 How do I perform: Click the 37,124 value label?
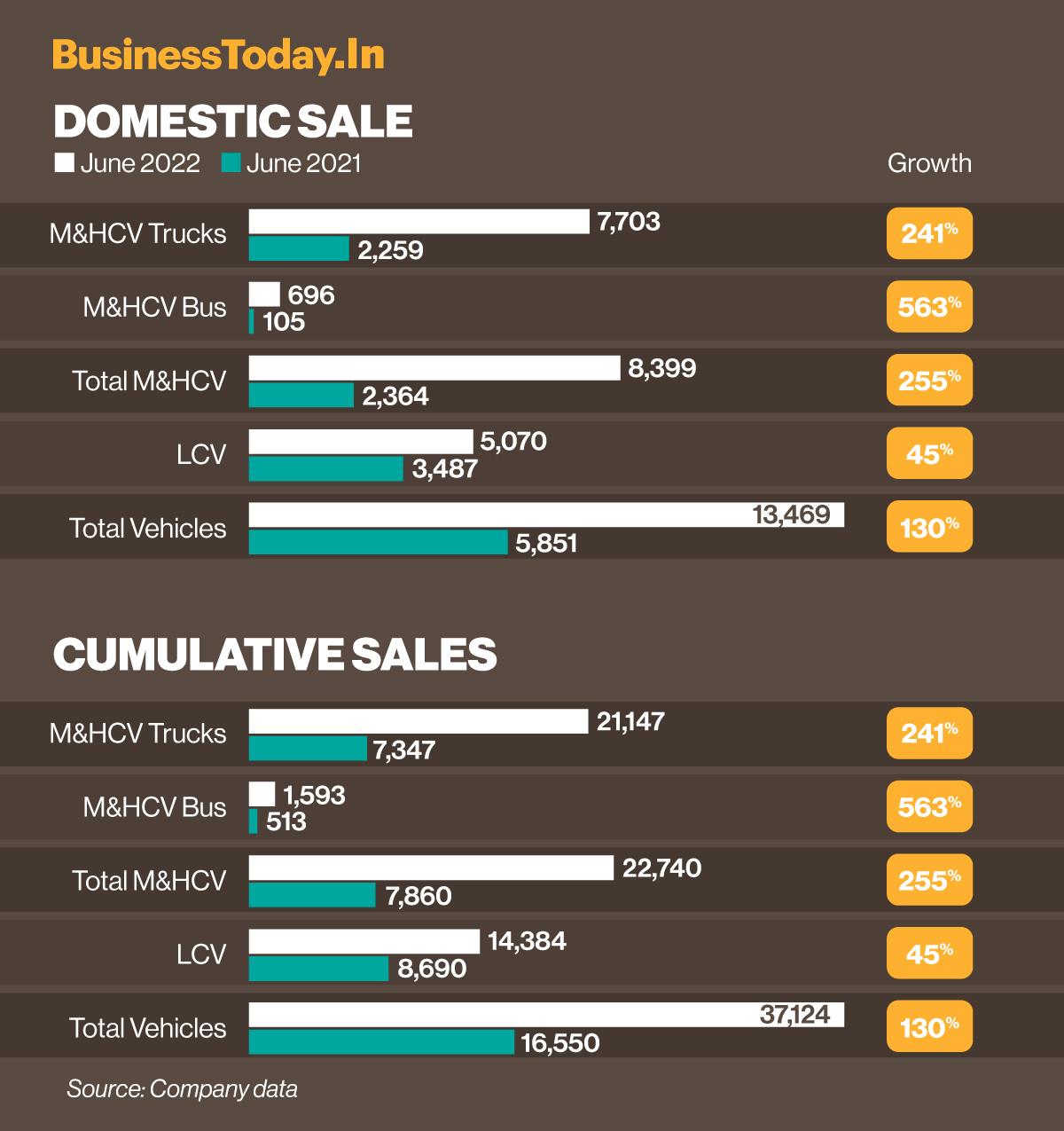click(x=795, y=1014)
